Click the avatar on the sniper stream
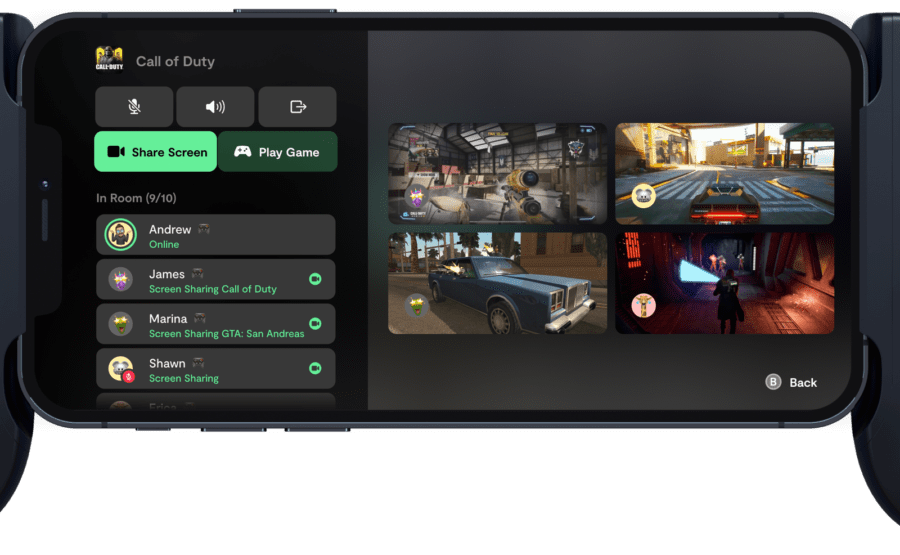The width and height of the screenshot is (900, 555). tap(417, 197)
